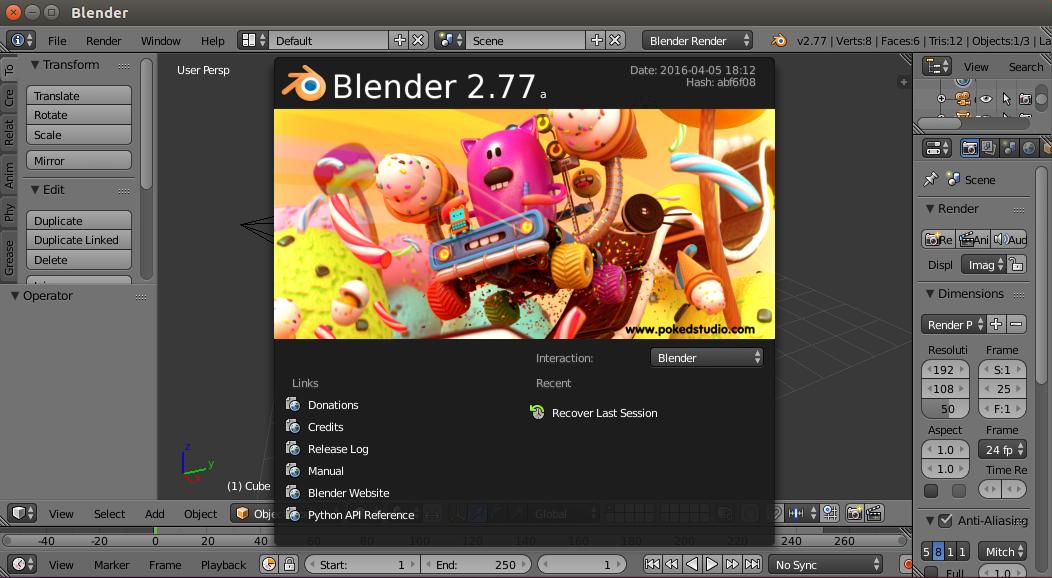Click the snap target grid icon

[830, 513]
